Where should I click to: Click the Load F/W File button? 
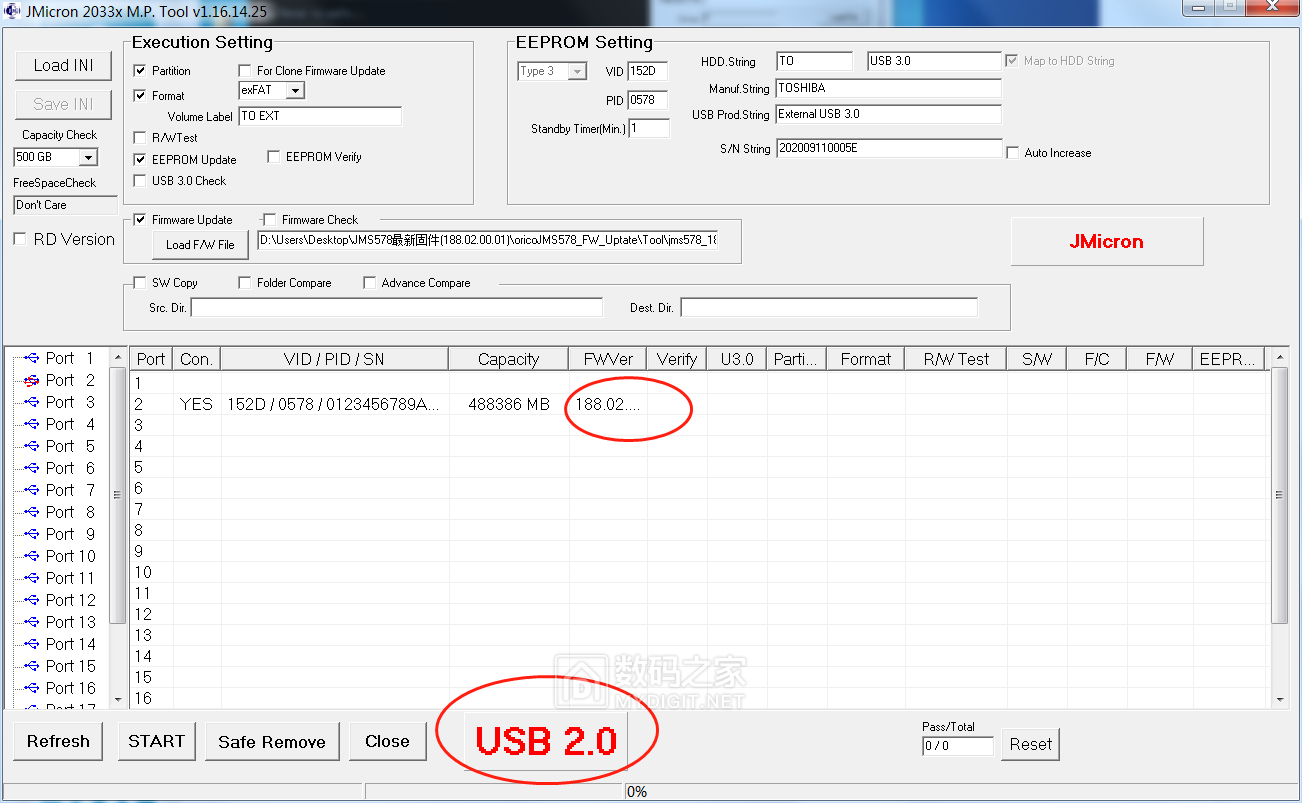pos(200,244)
